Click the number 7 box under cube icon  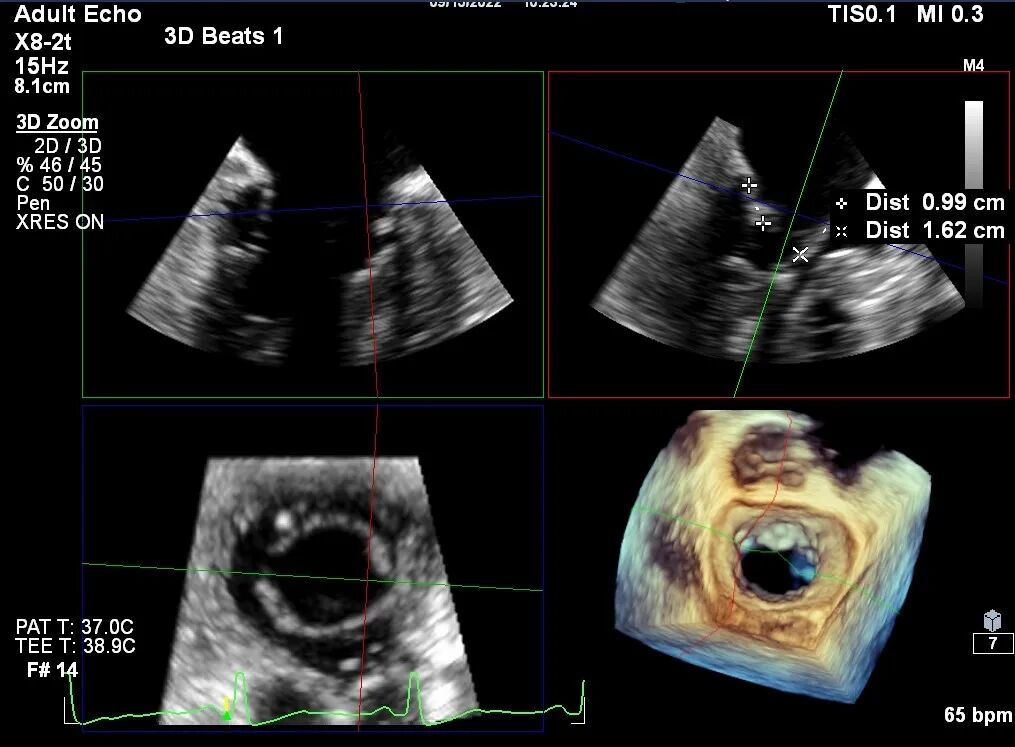pos(993,643)
